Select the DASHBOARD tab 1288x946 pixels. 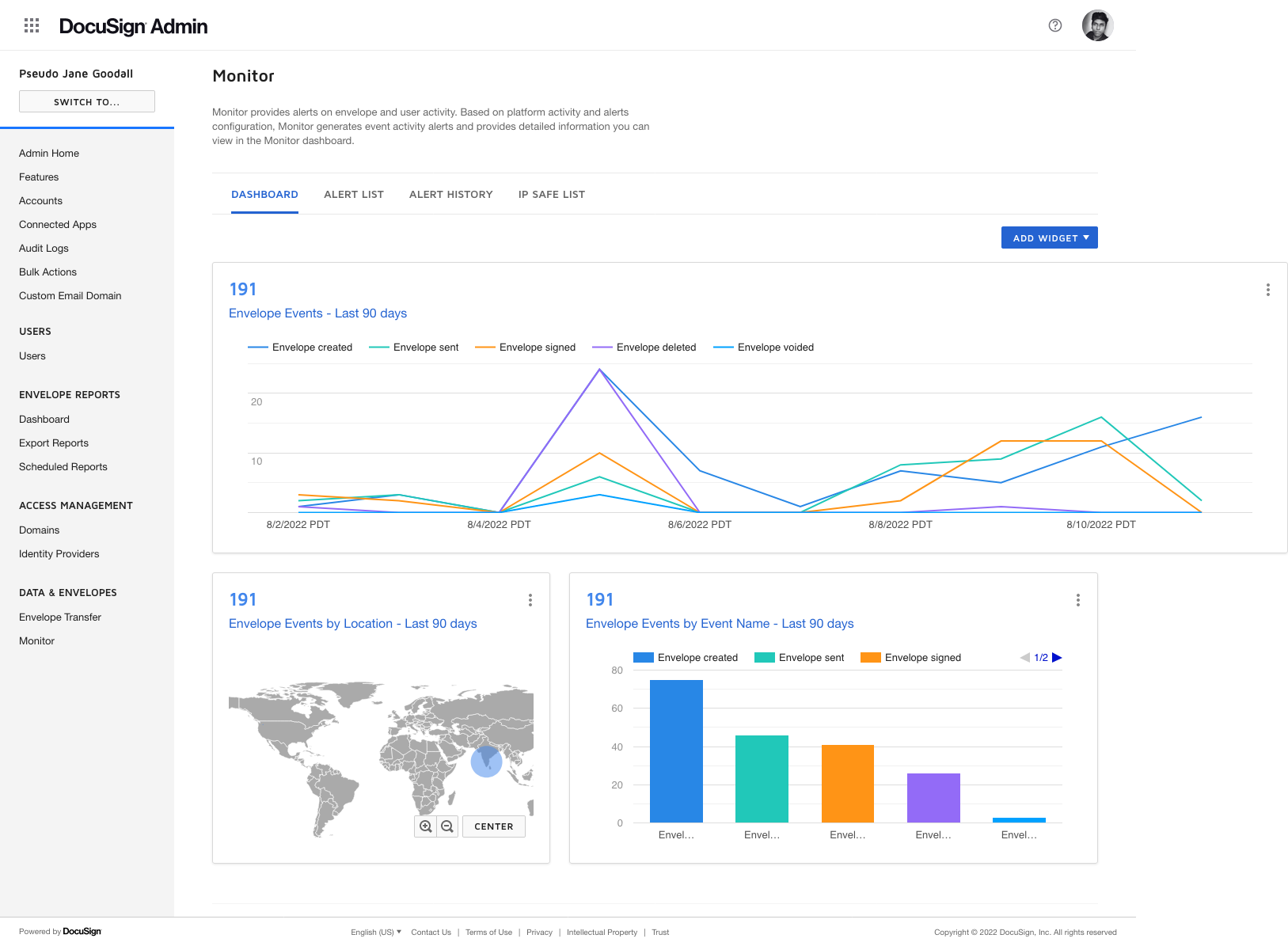264,195
